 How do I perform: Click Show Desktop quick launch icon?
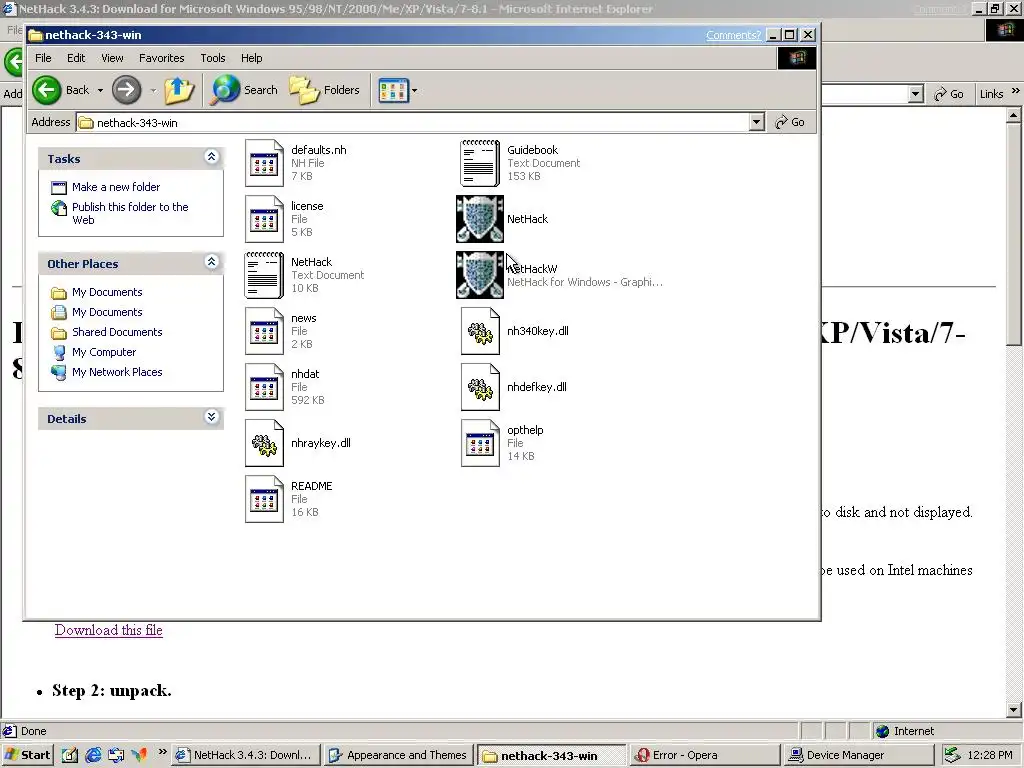[70, 755]
